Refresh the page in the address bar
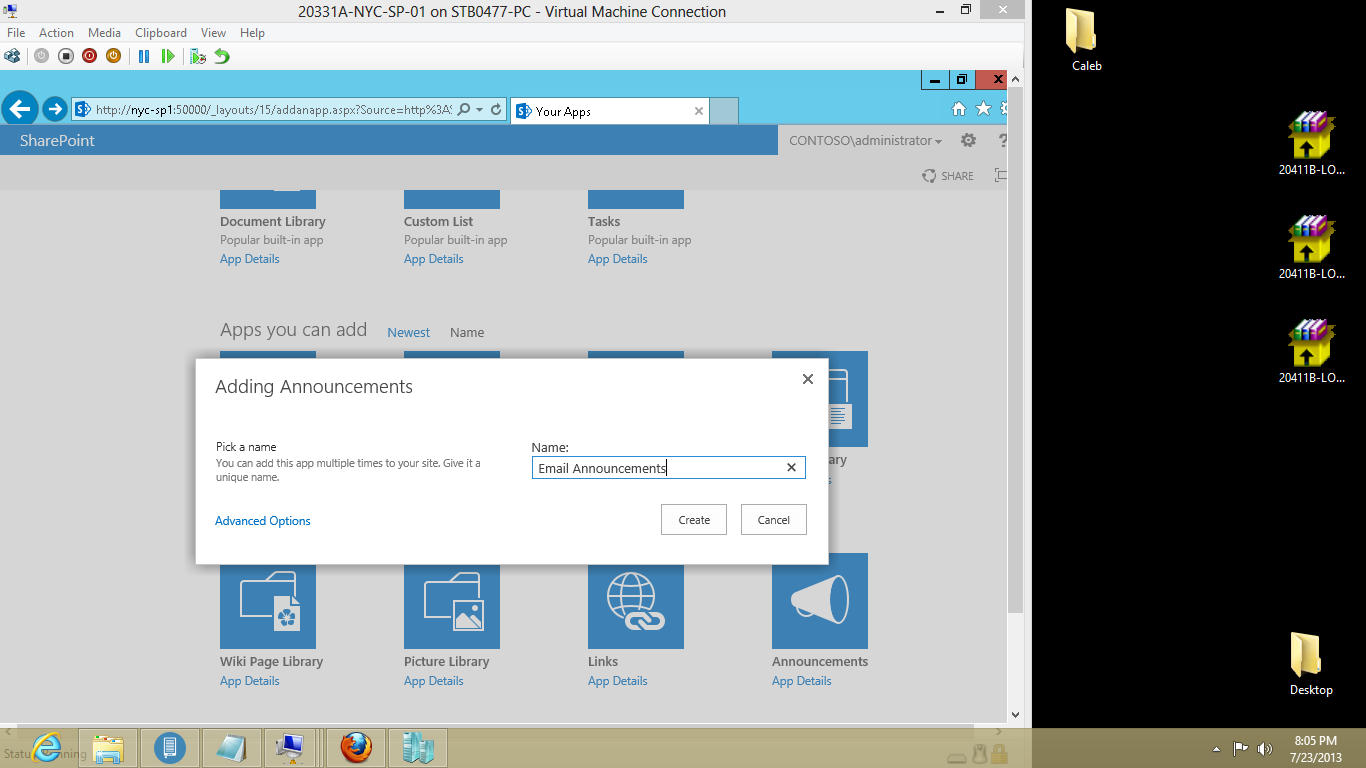 tap(496, 110)
